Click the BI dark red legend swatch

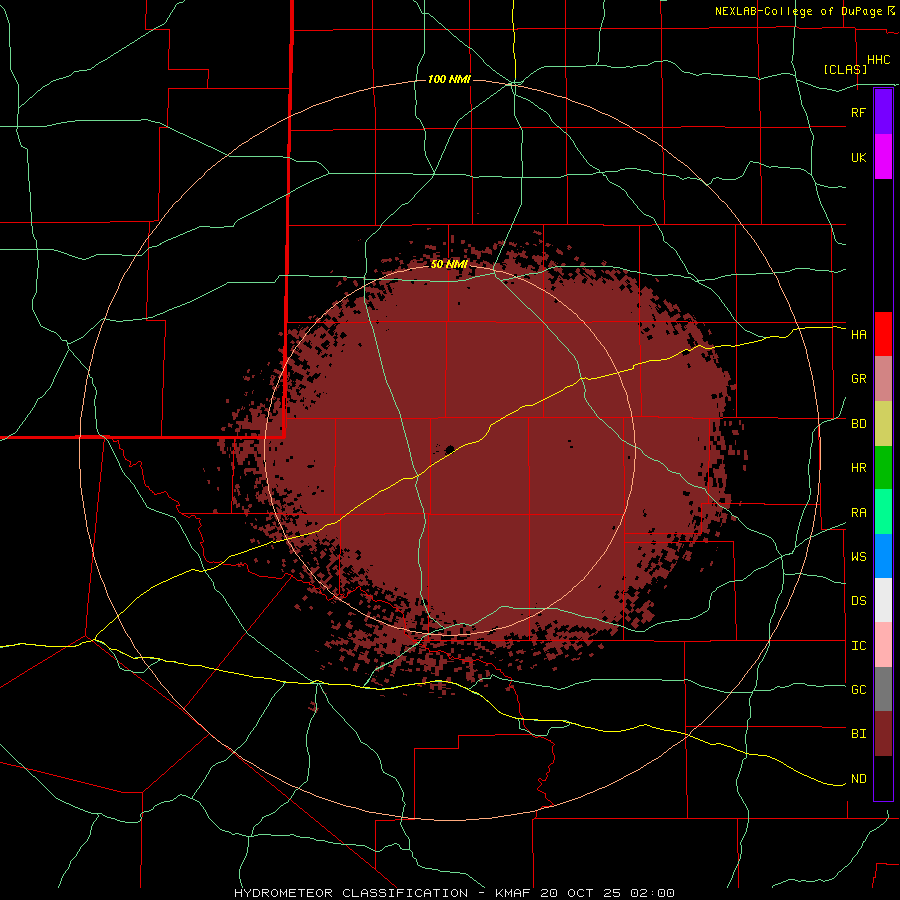click(x=883, y=734)
